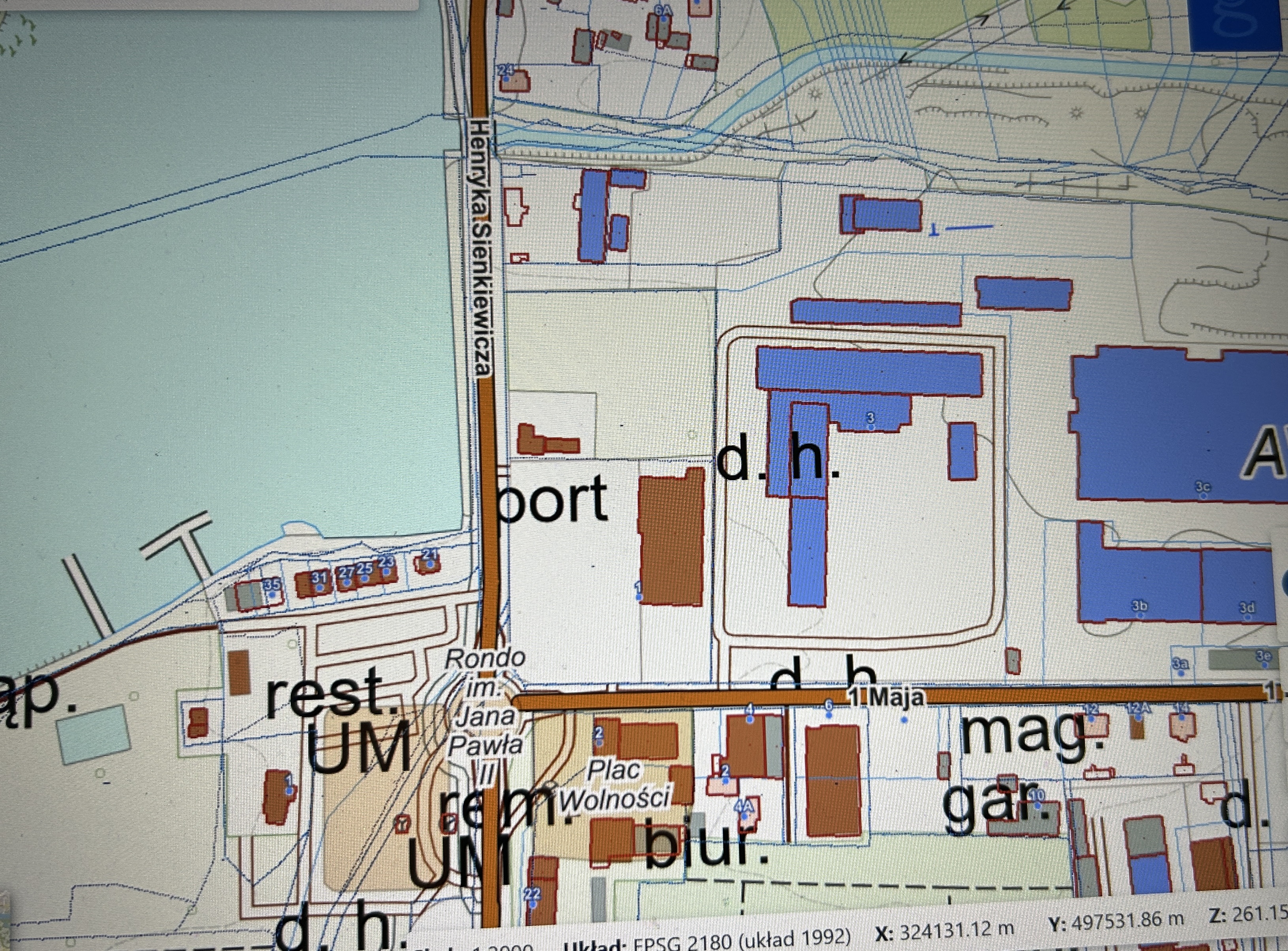
Task: Click the Plac Wolności label
Action: point(614,785)
